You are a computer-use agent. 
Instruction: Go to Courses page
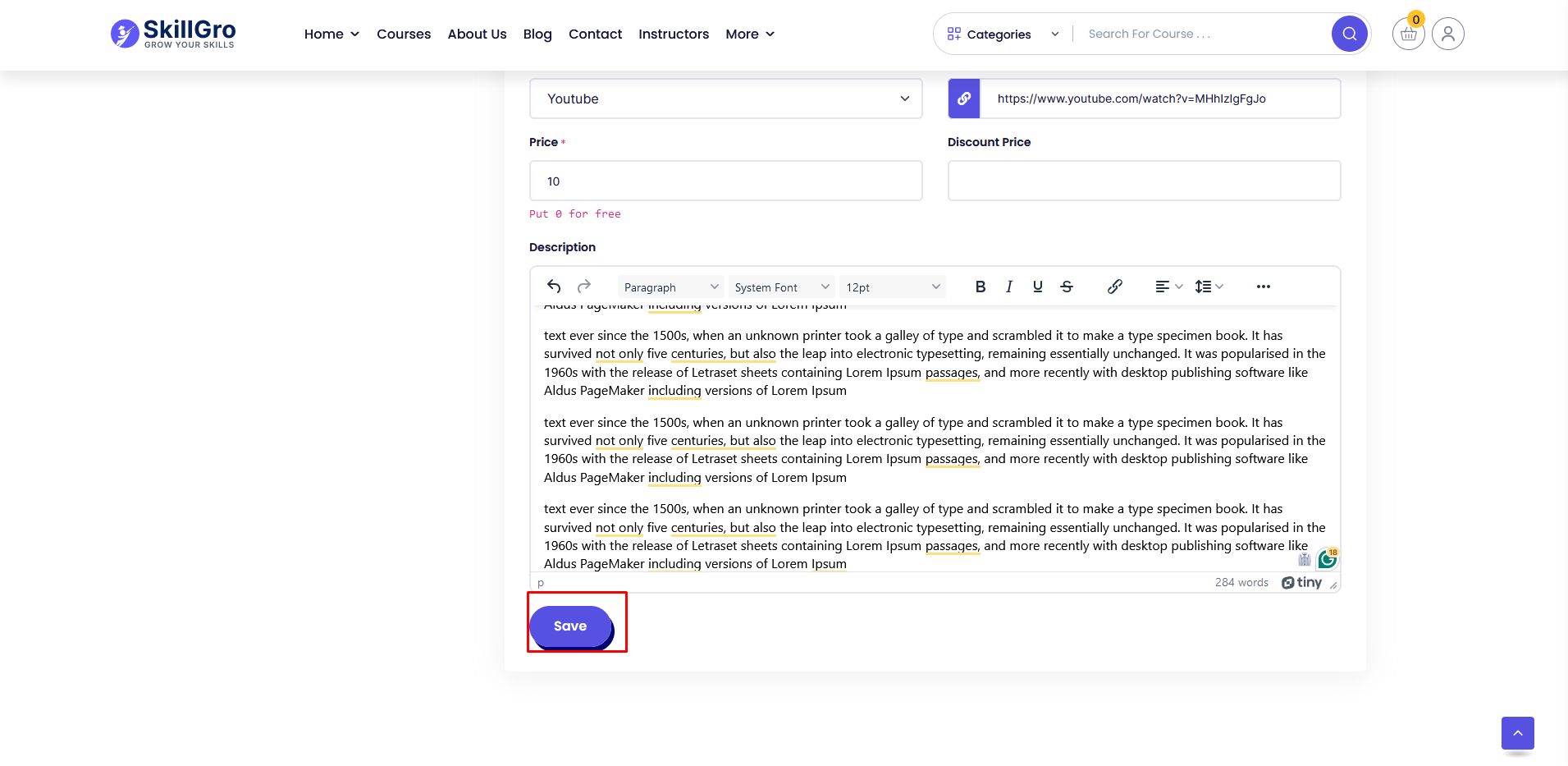(404, 34)
